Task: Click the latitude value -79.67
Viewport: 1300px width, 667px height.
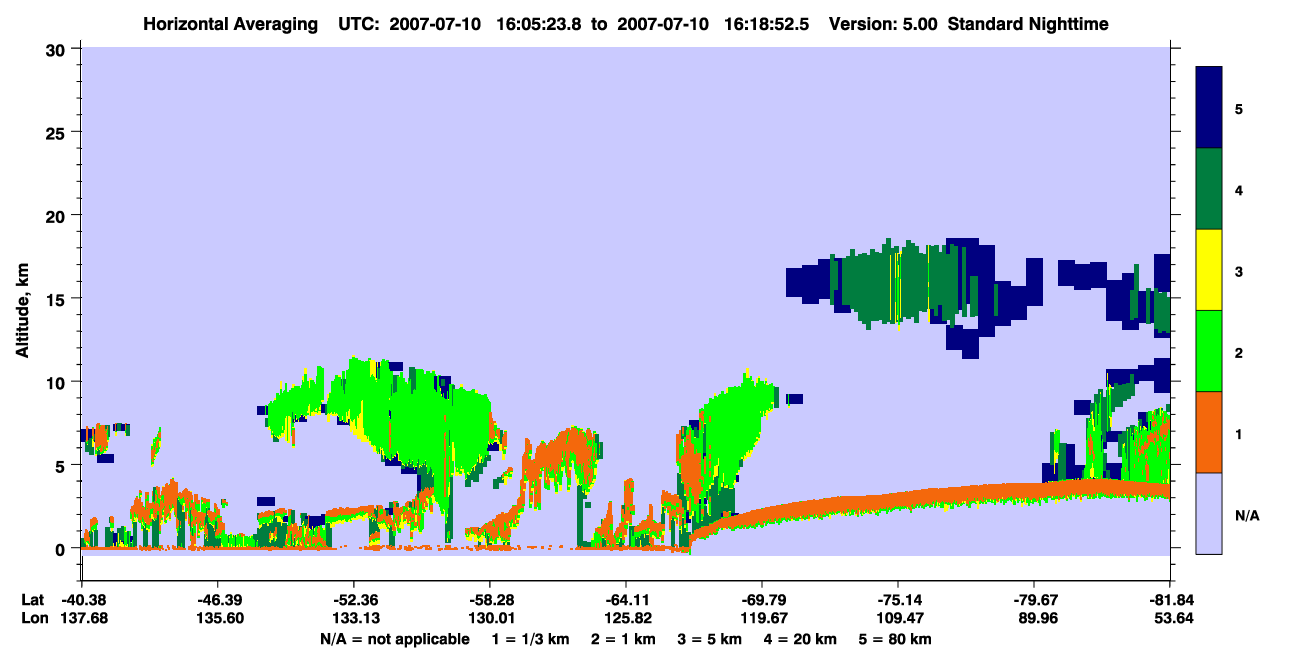Action: (1034, 600)
